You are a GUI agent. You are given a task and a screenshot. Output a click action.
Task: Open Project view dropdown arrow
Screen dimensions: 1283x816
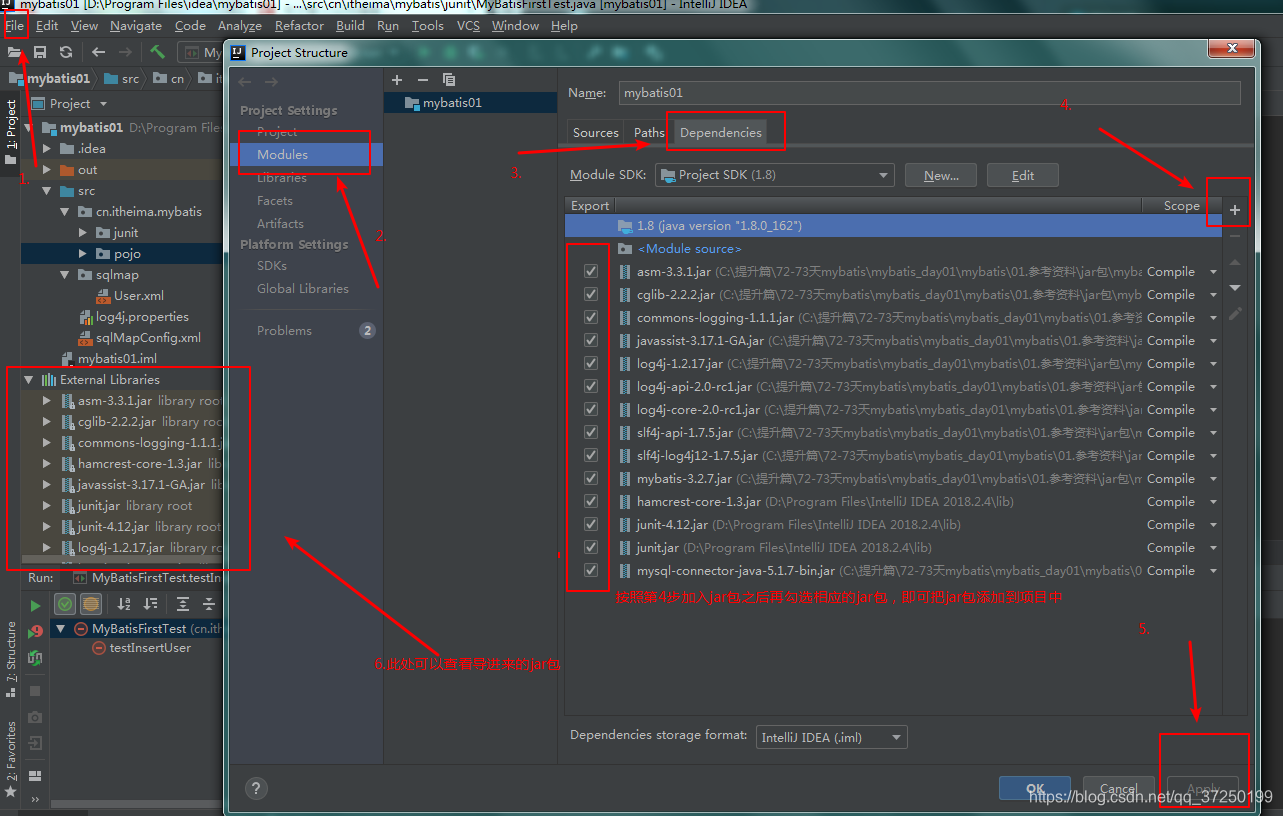(103, 104)
